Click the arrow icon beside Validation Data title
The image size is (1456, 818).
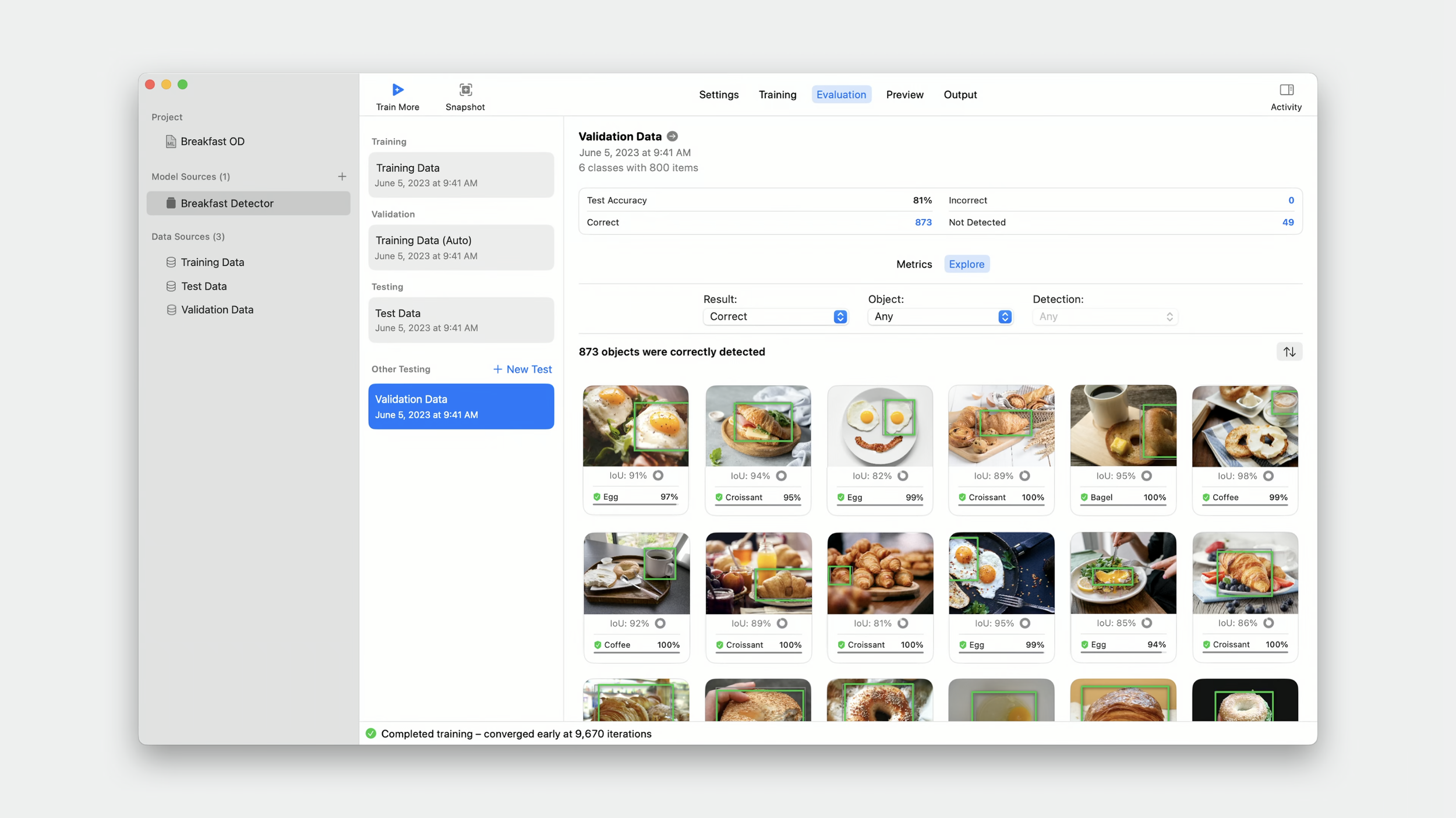tap(672, 136)
